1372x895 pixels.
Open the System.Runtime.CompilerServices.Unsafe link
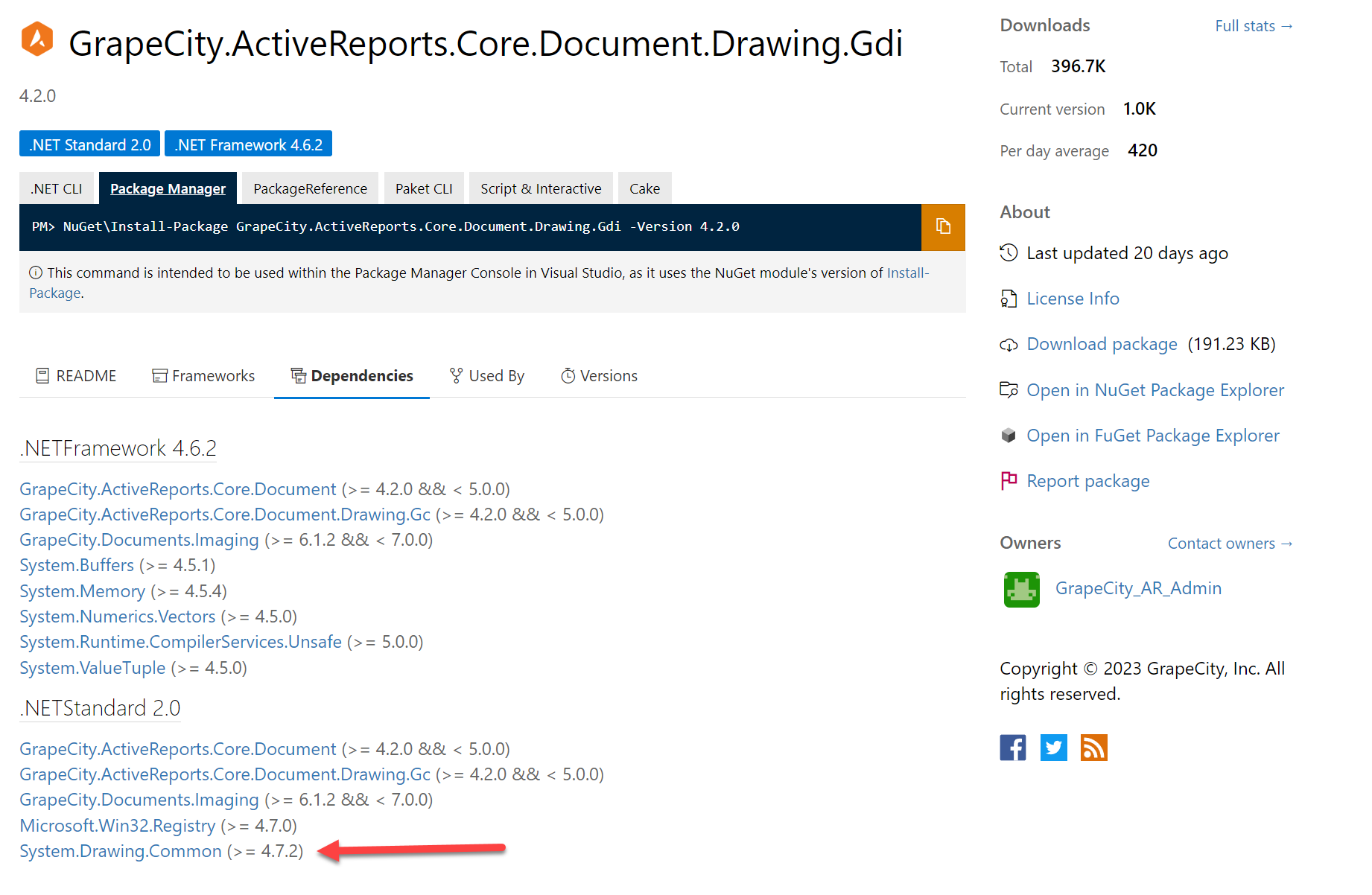pyautogui.click(x=181, y=642)
